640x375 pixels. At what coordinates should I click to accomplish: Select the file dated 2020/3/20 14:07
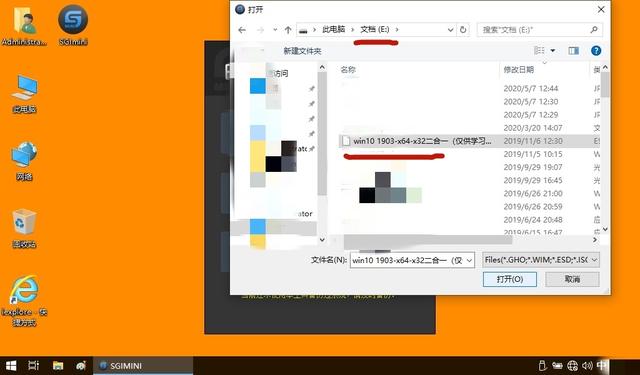click(469, 128)
